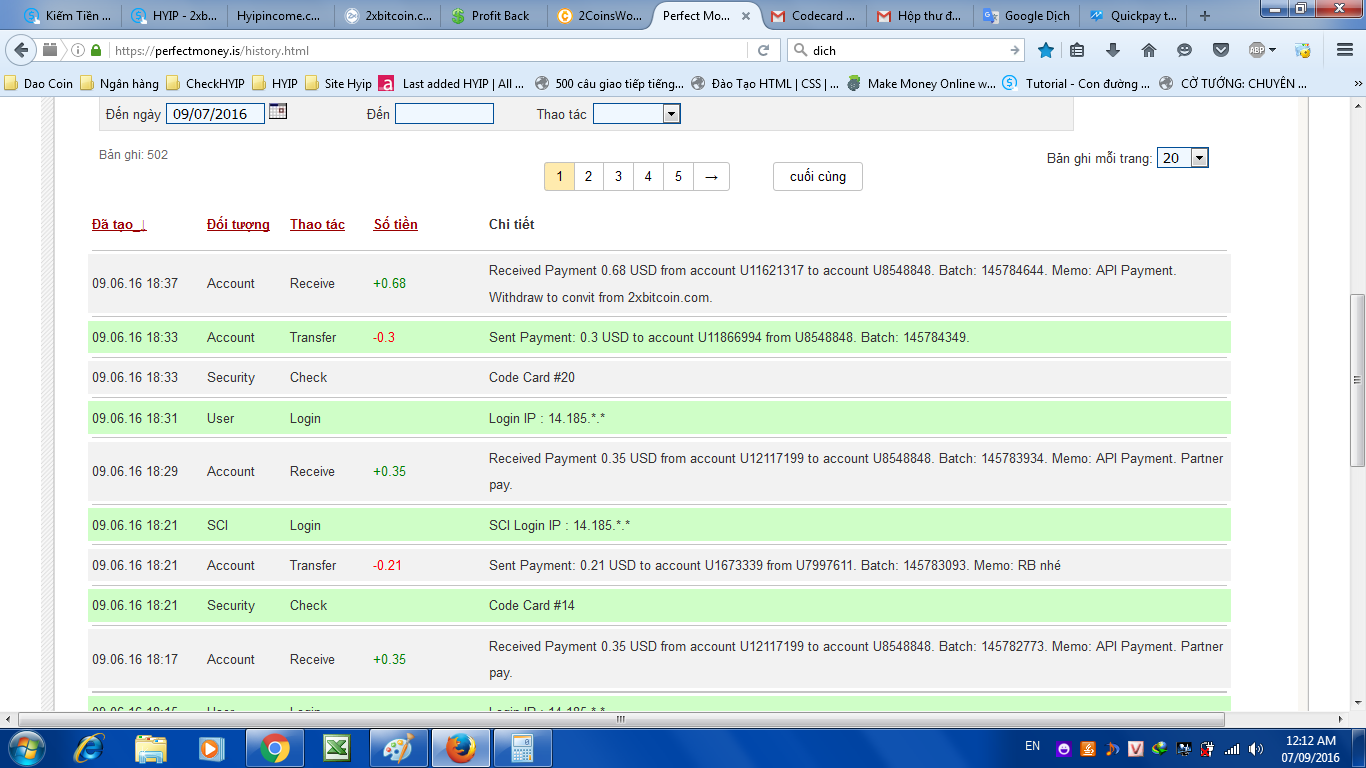Open calendar picker beside Đến ngày date

pyautogui.click(x=278, y=112)
